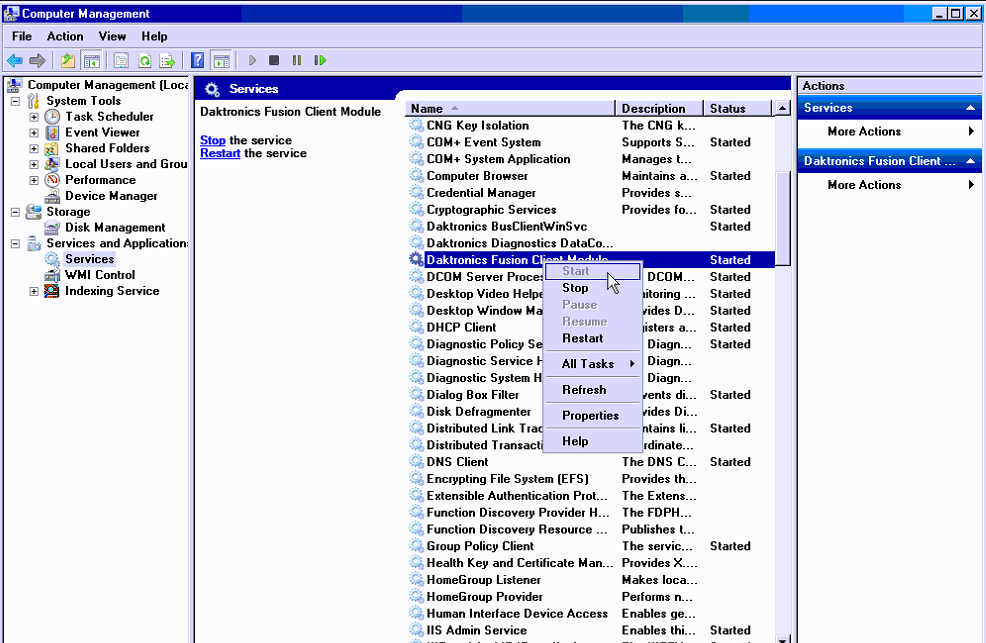986x643 pixels.
Task: Click the Restart the service link
Action: tap(219, 153)
